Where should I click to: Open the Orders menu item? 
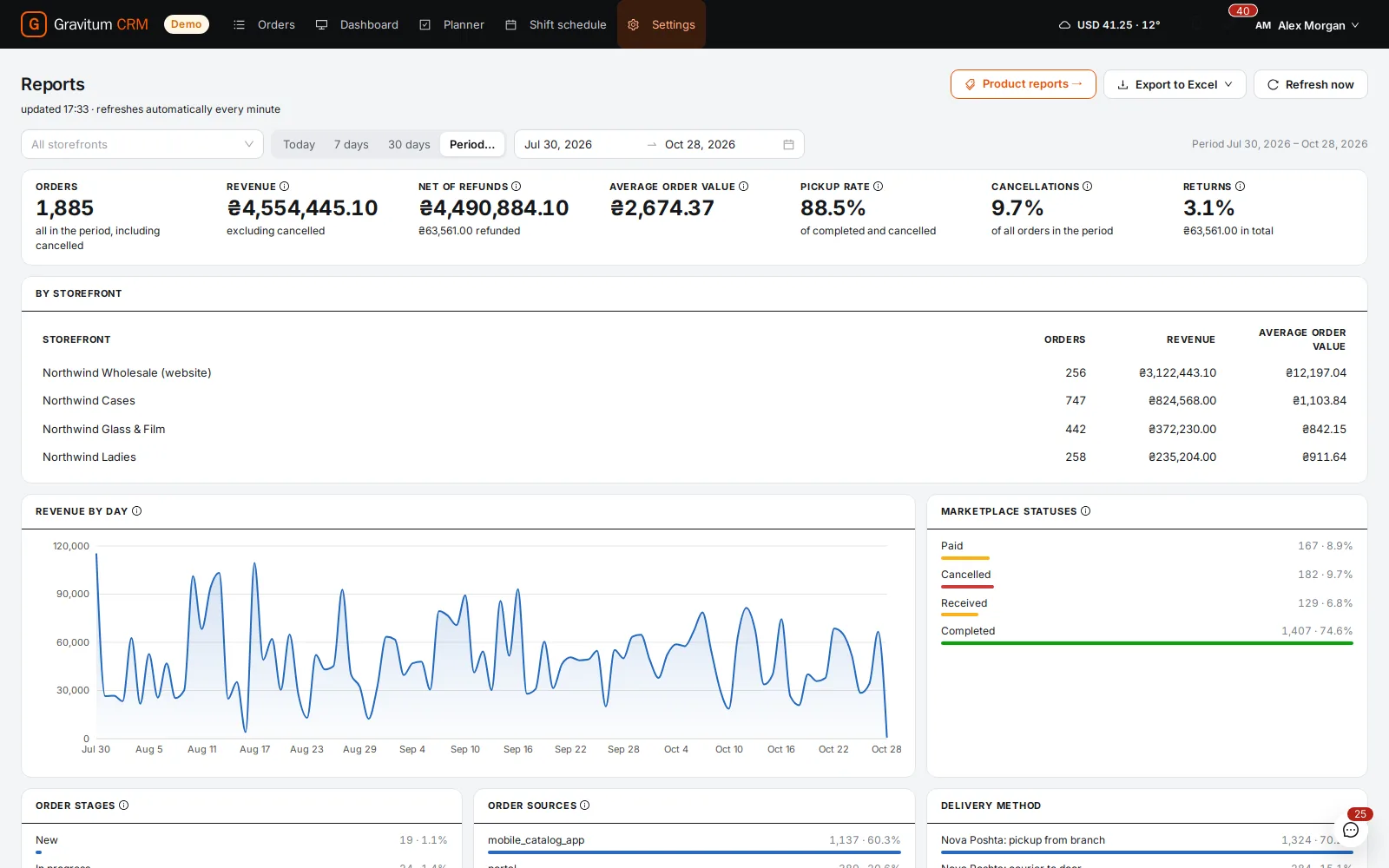click(264, 24)
